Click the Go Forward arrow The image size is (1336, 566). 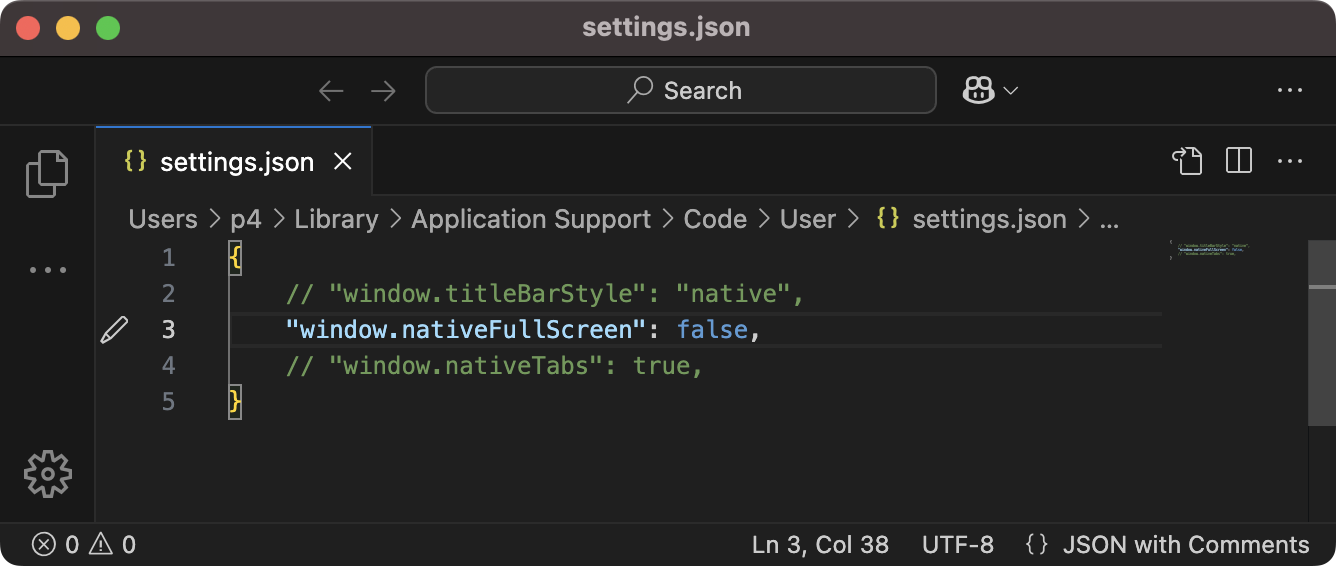tap(383, 91)
